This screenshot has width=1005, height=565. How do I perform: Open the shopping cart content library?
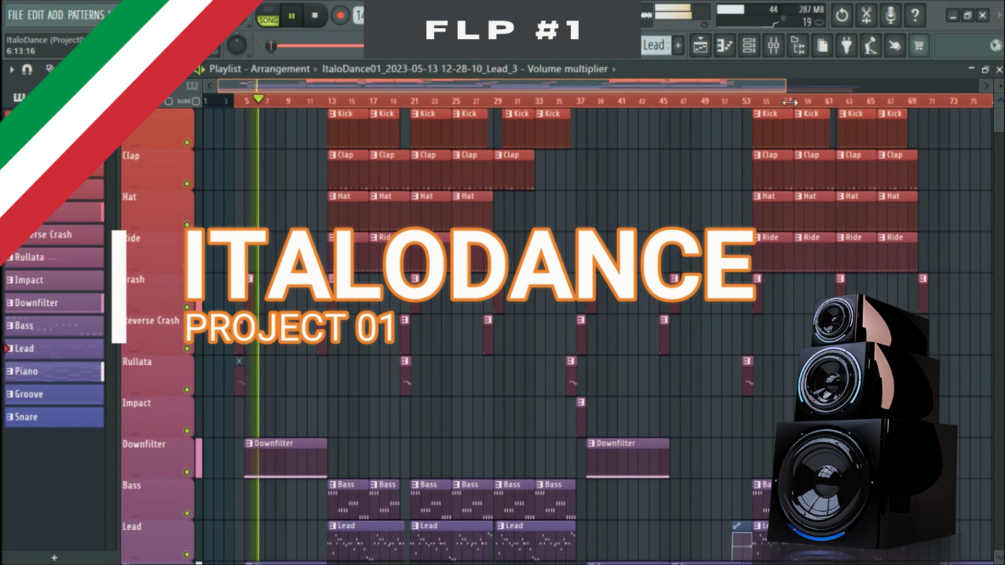pyautogui.click(x=919, y=45)
